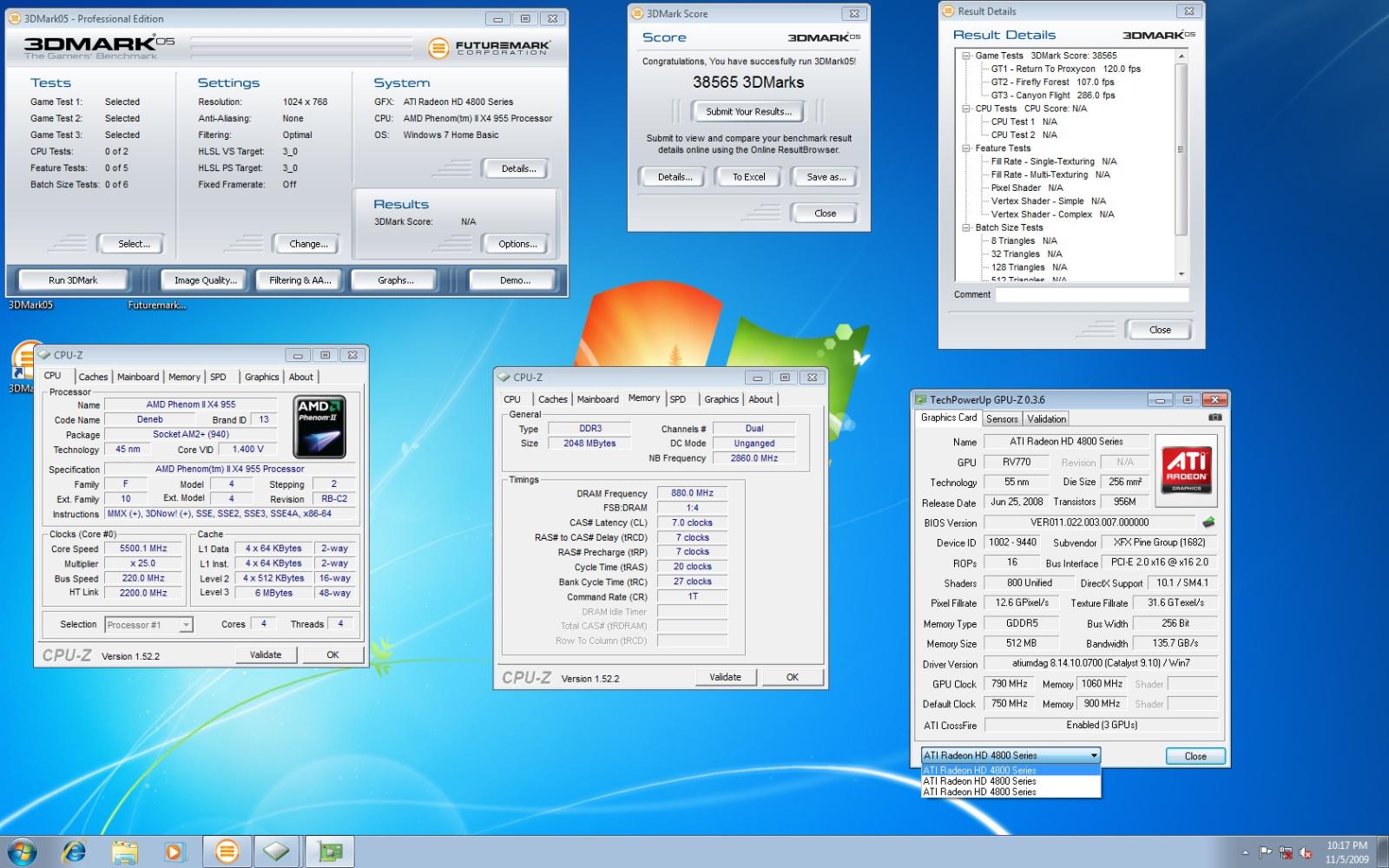This screenshot has width=1389, height=868.
Task: Close the Result Details window with X
Action: (1189, 11)
